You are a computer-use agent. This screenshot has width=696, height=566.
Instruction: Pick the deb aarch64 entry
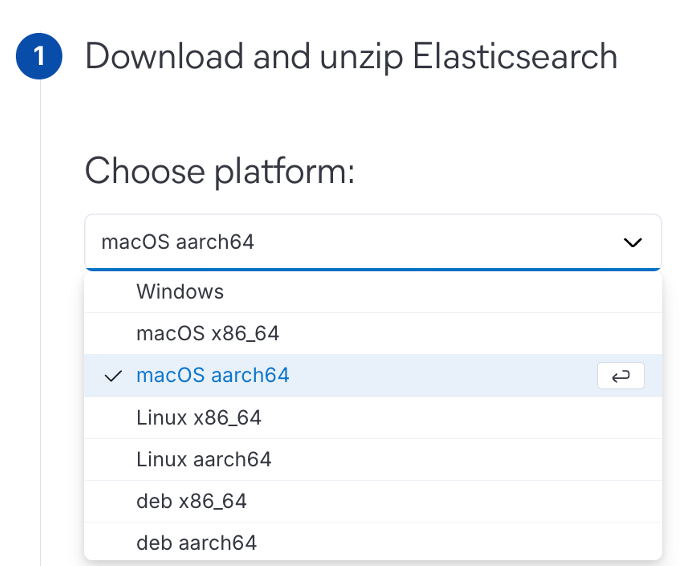373,542
